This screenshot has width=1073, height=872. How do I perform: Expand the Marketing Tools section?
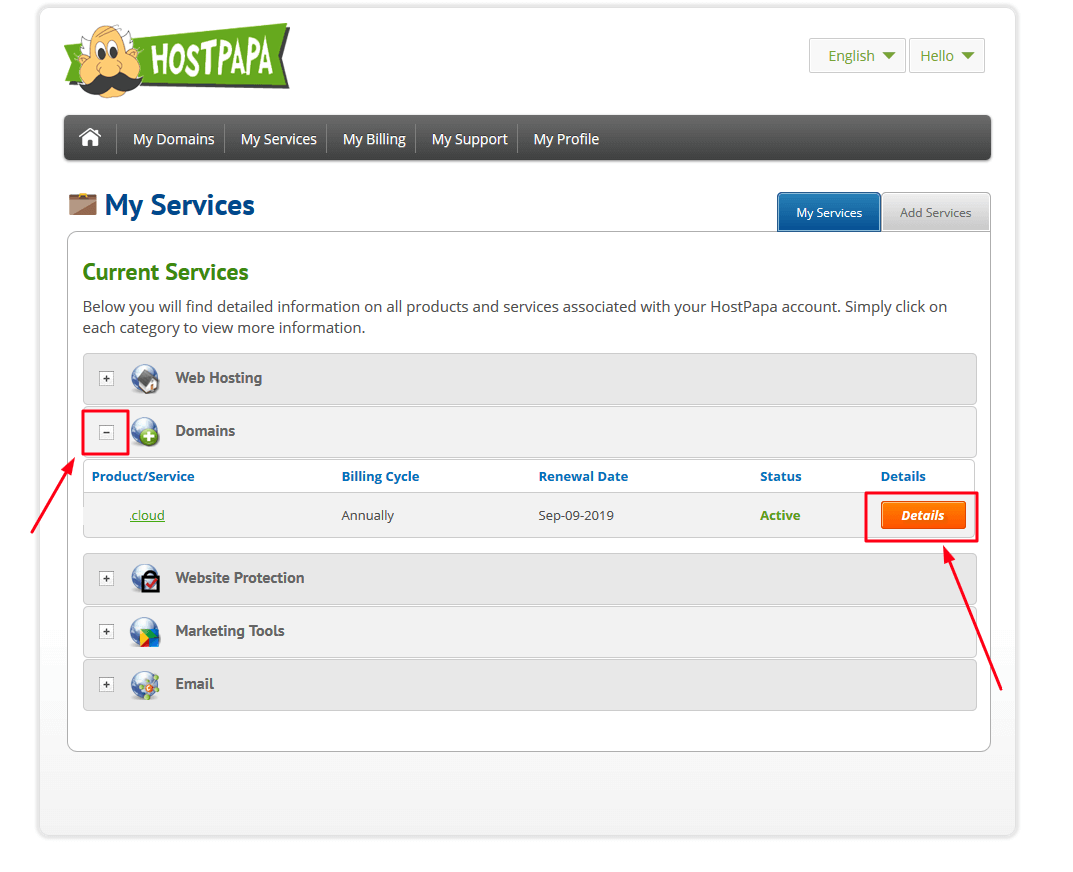[x=106, y=631]
